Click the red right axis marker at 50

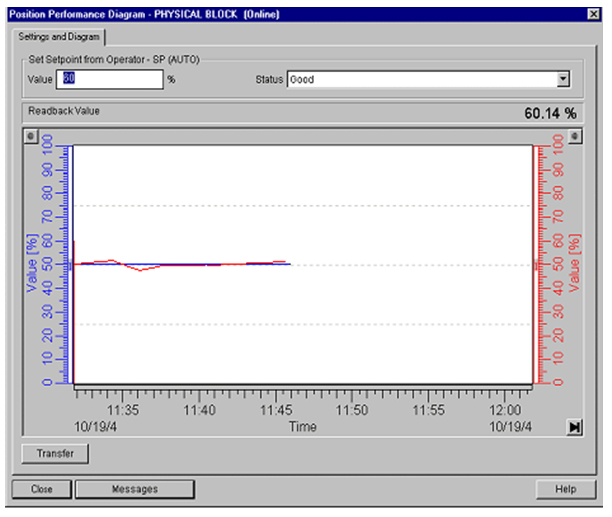pyautogui.click(x=536, y=265)
